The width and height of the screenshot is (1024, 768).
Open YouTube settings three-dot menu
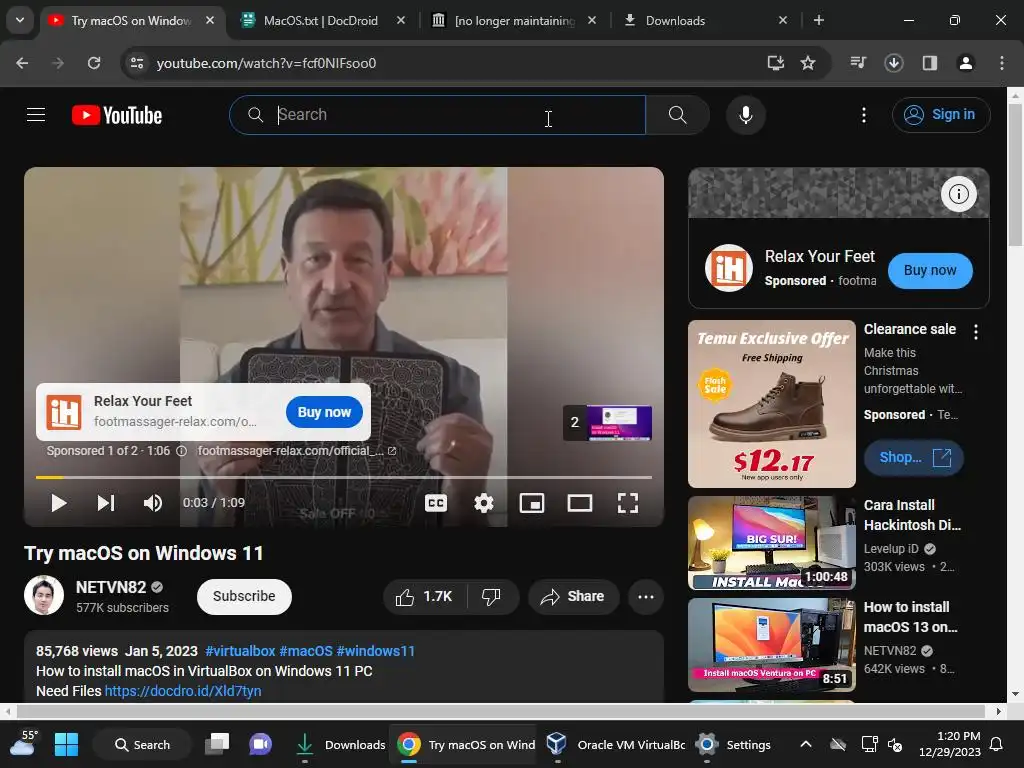(863, 115)
